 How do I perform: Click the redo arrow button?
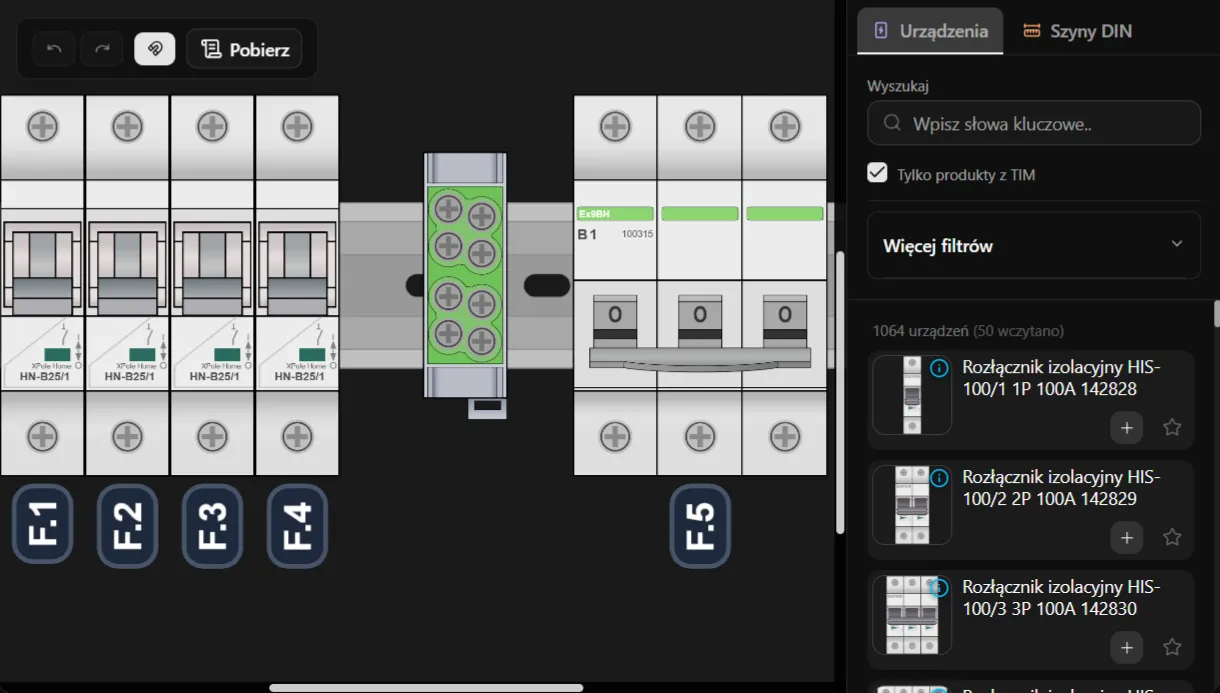(102, 48)
